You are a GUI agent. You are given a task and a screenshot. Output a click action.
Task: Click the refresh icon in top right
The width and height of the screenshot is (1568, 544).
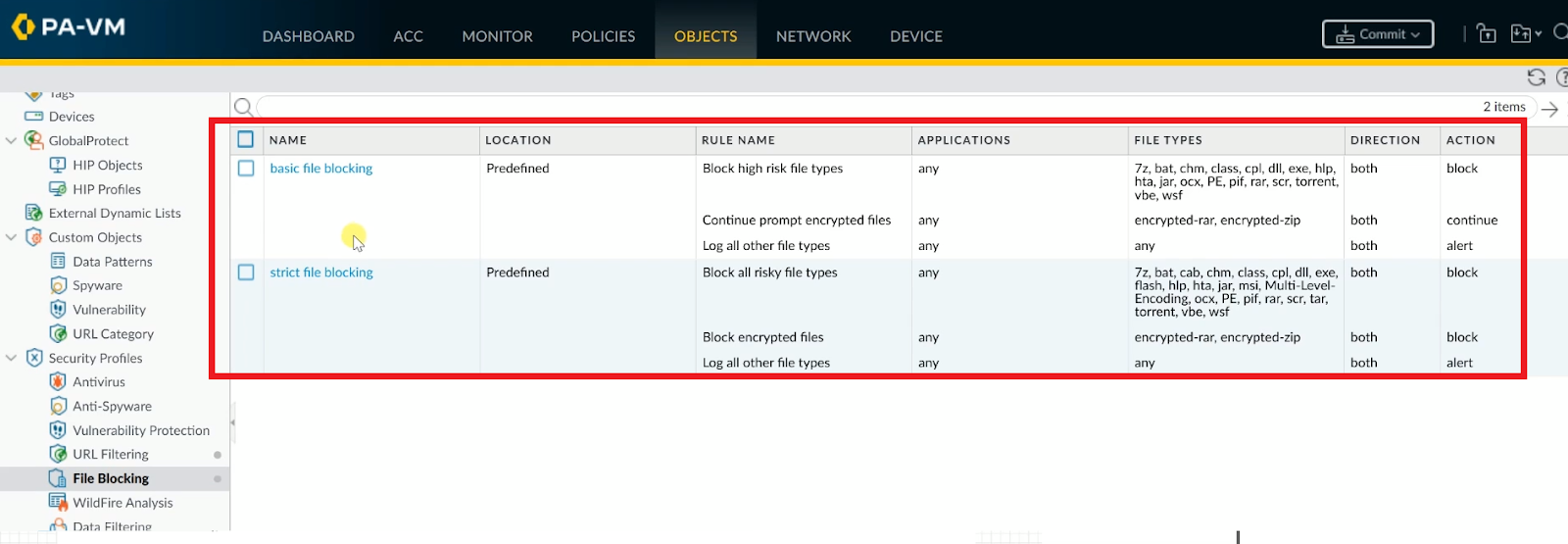click(x=1537, y=77)
